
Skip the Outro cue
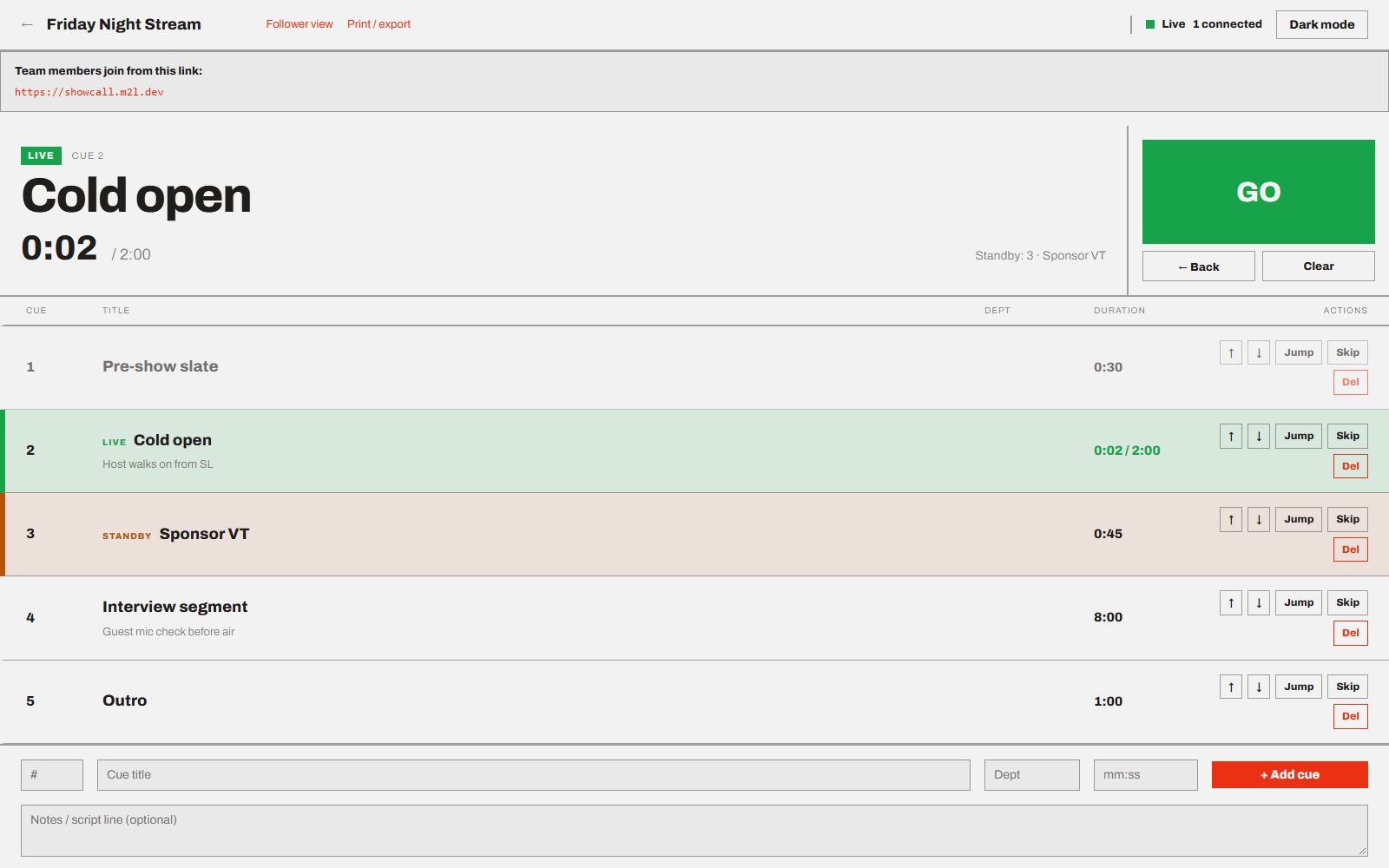[1347, 687]
